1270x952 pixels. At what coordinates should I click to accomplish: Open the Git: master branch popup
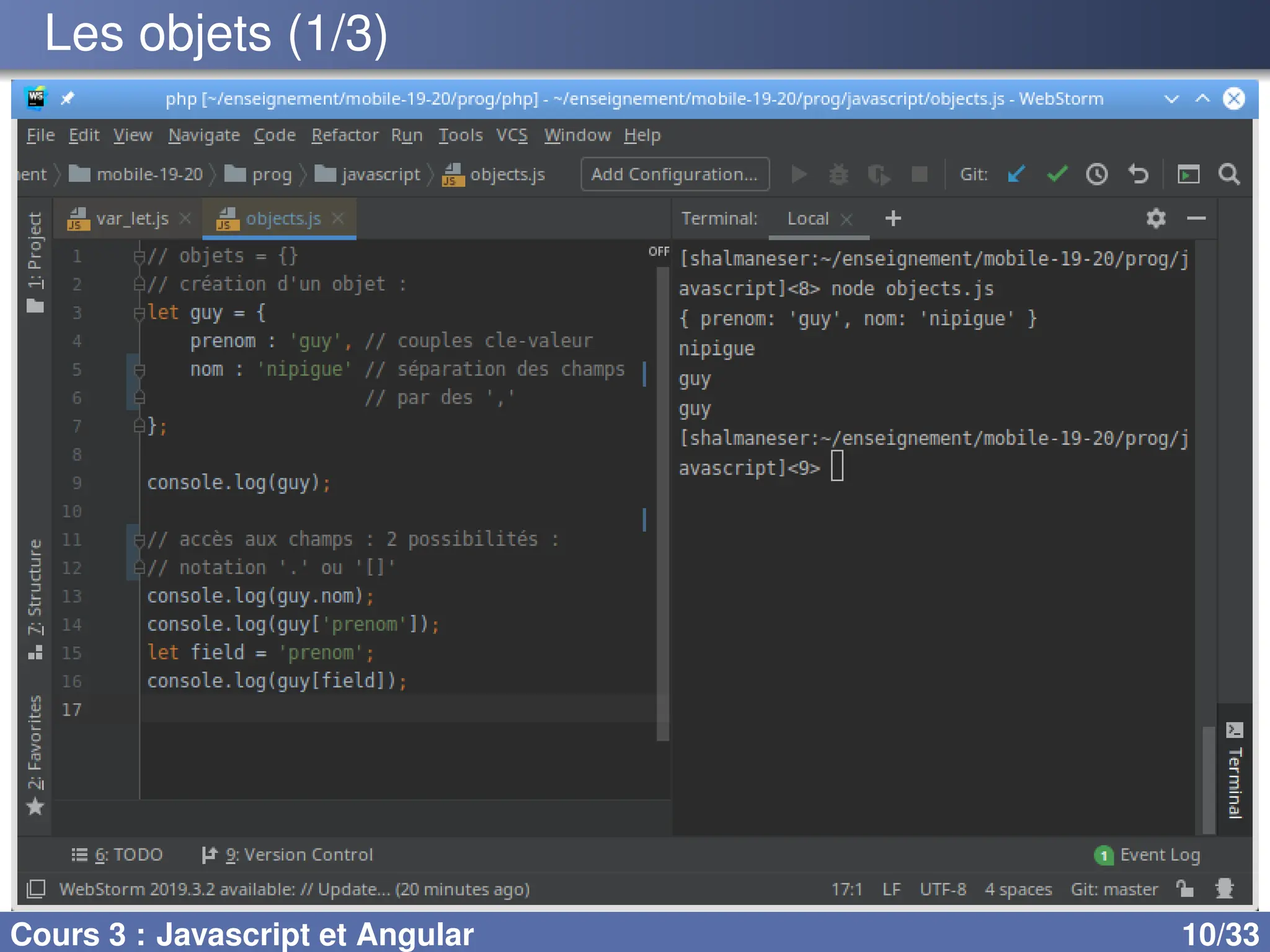pyautogui.click(x=1114, y=889)
